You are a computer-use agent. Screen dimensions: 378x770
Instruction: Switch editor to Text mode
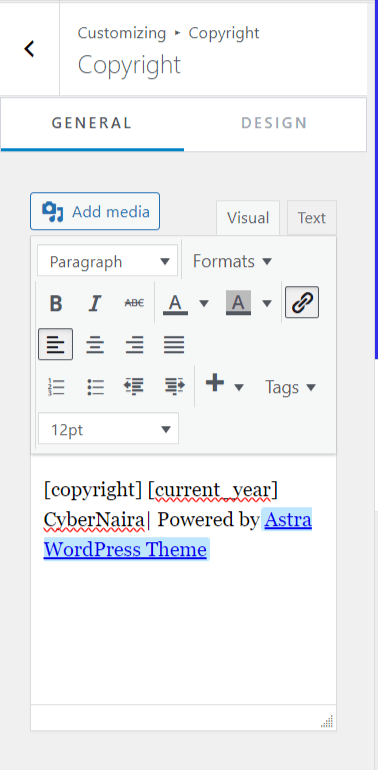point(312,218)
